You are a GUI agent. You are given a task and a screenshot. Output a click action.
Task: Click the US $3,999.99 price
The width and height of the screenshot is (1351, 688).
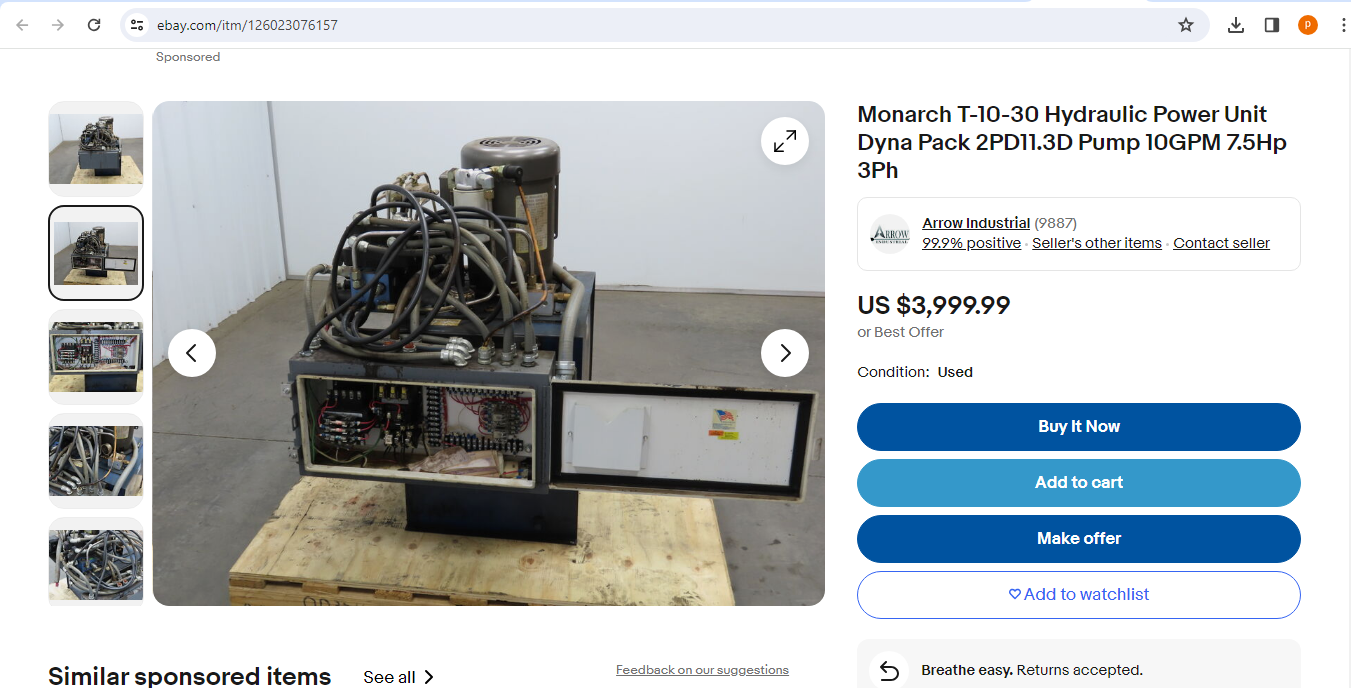coord(934,305)
